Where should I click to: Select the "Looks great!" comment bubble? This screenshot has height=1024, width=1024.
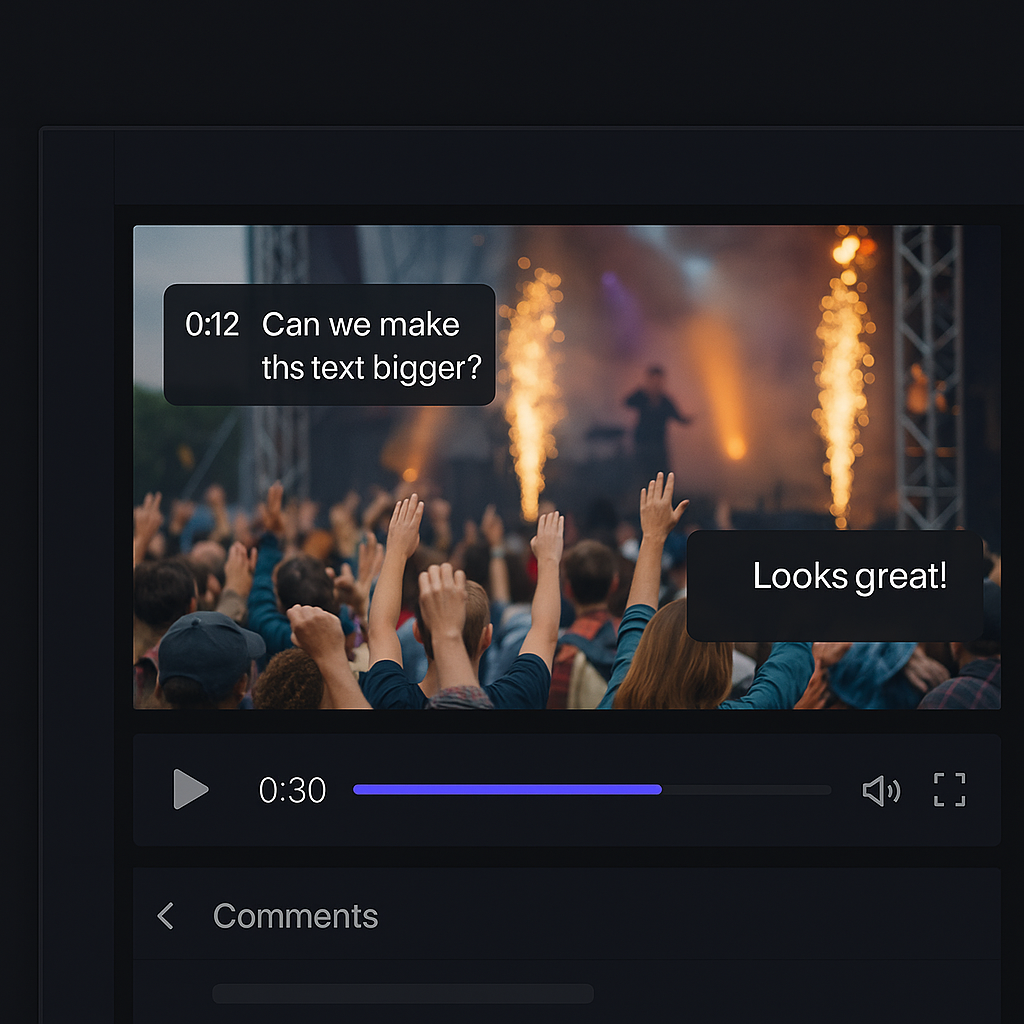[835, 586]
